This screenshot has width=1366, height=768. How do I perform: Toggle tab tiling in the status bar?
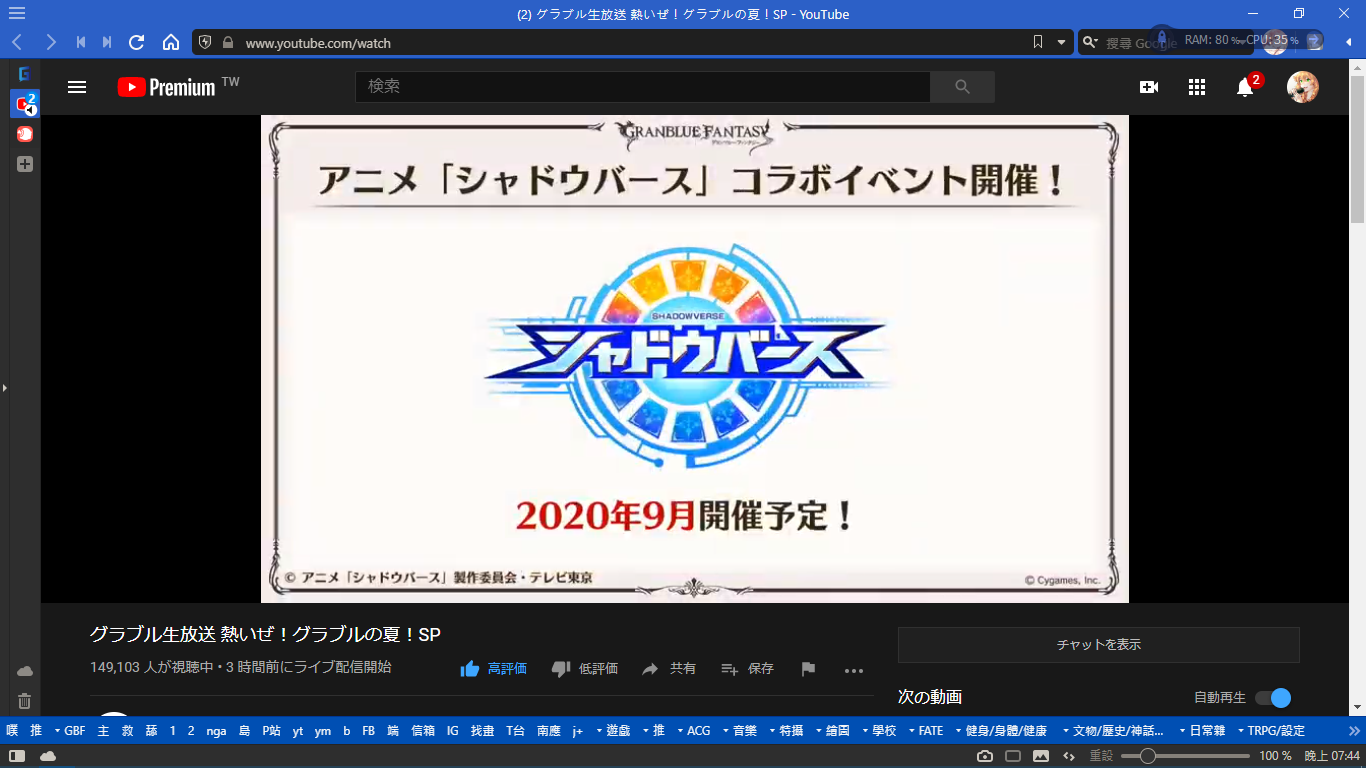tap(1013, 756)
